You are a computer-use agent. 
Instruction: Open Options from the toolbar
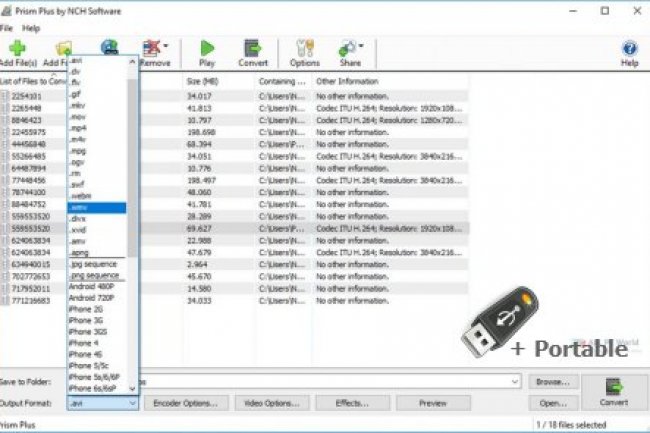304,52
